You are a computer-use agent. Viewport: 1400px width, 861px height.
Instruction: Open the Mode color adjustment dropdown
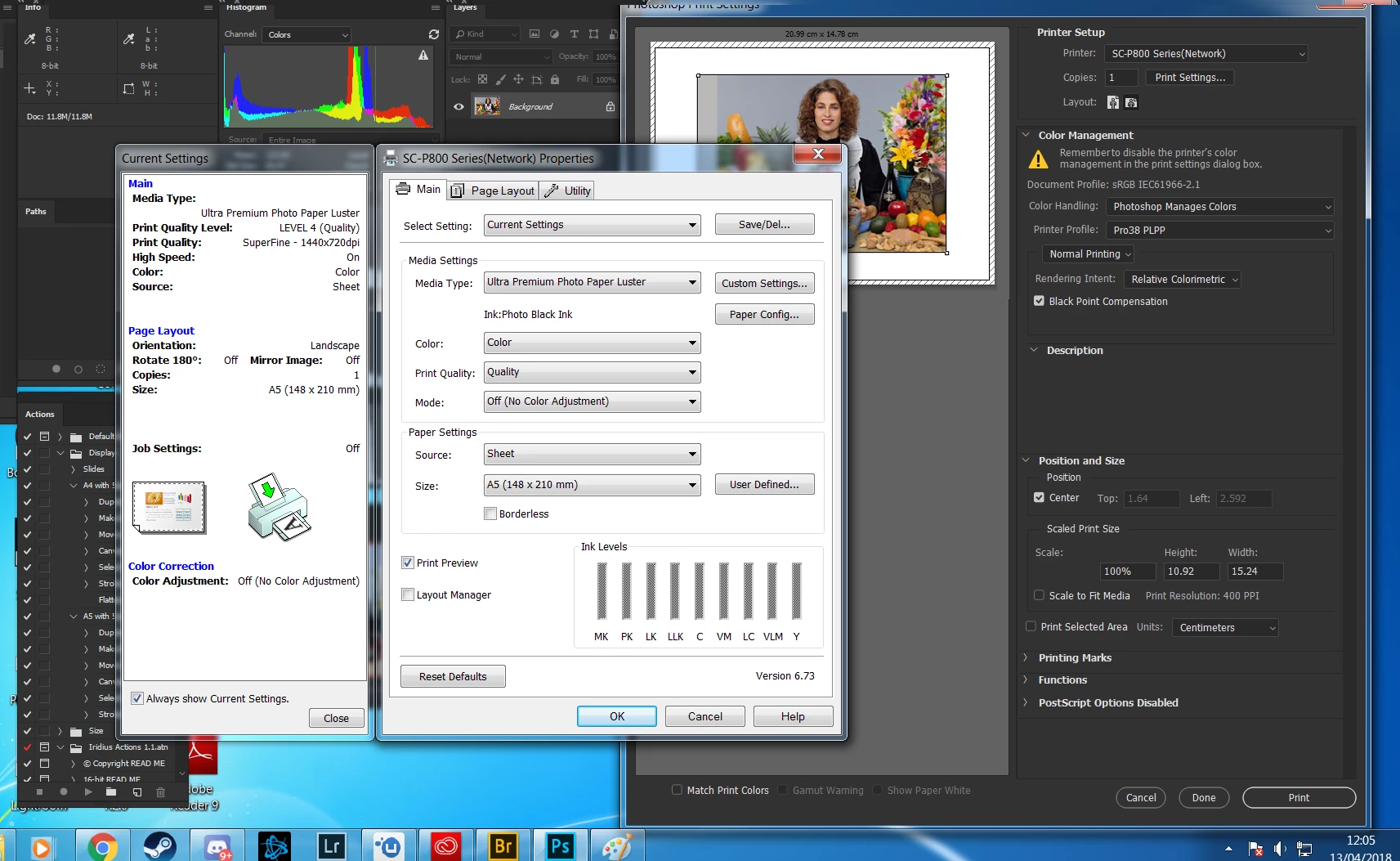593,401
